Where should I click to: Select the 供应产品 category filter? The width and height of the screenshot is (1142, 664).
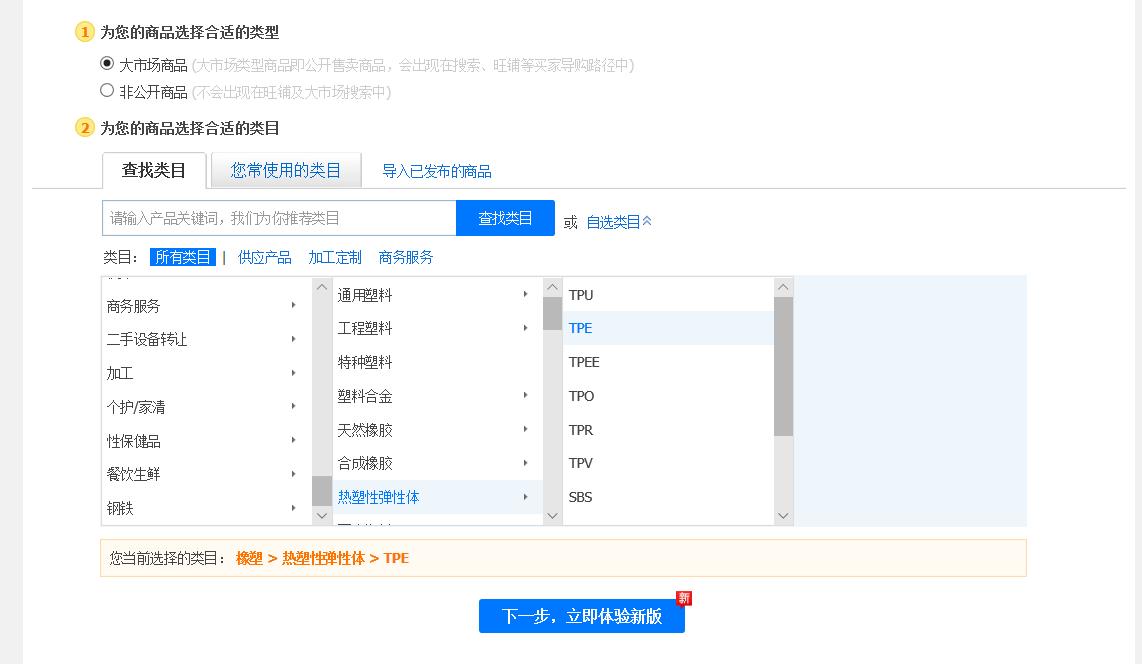tap(263, 257)
